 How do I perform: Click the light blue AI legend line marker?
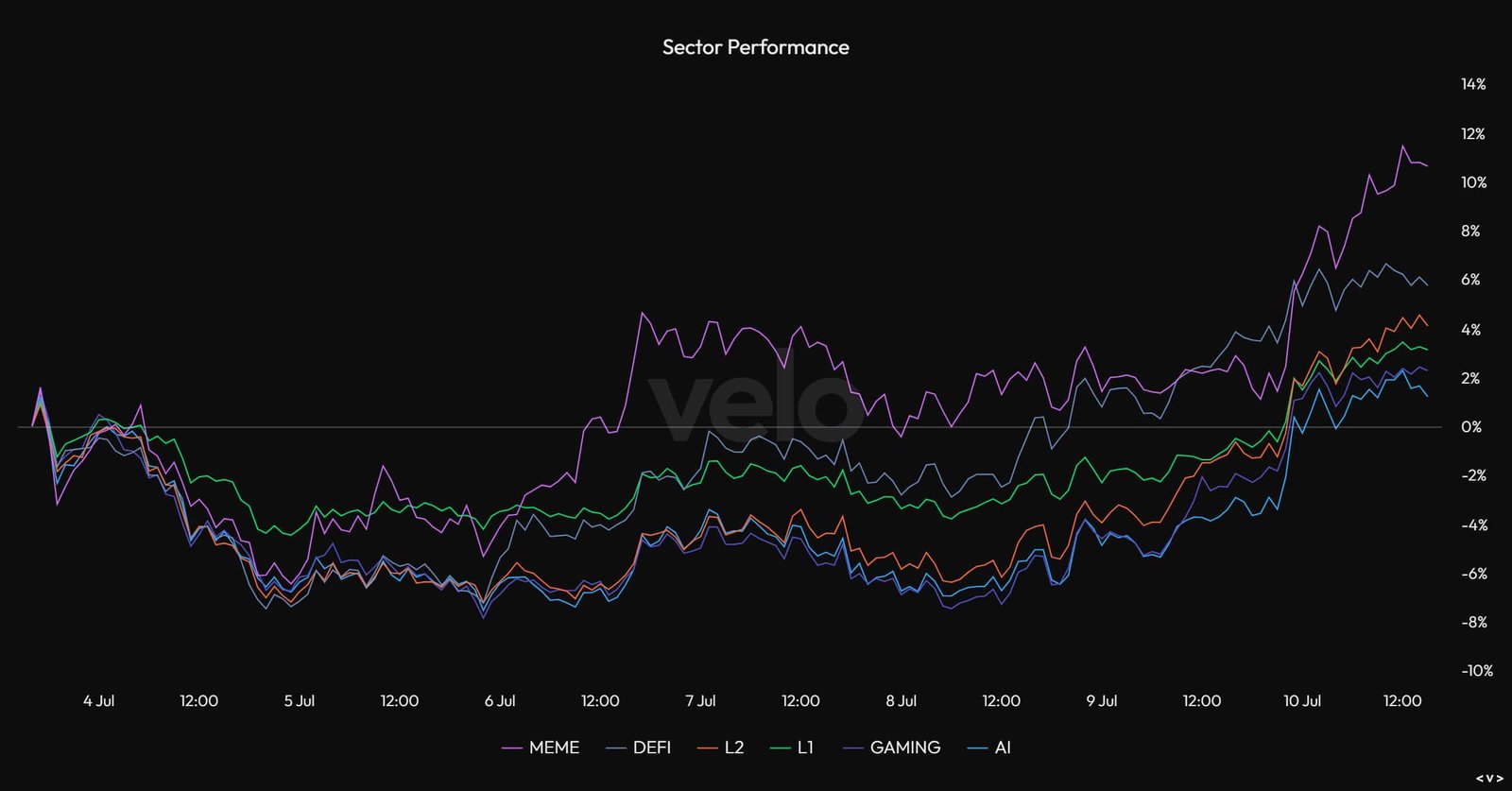pos(977,748)
